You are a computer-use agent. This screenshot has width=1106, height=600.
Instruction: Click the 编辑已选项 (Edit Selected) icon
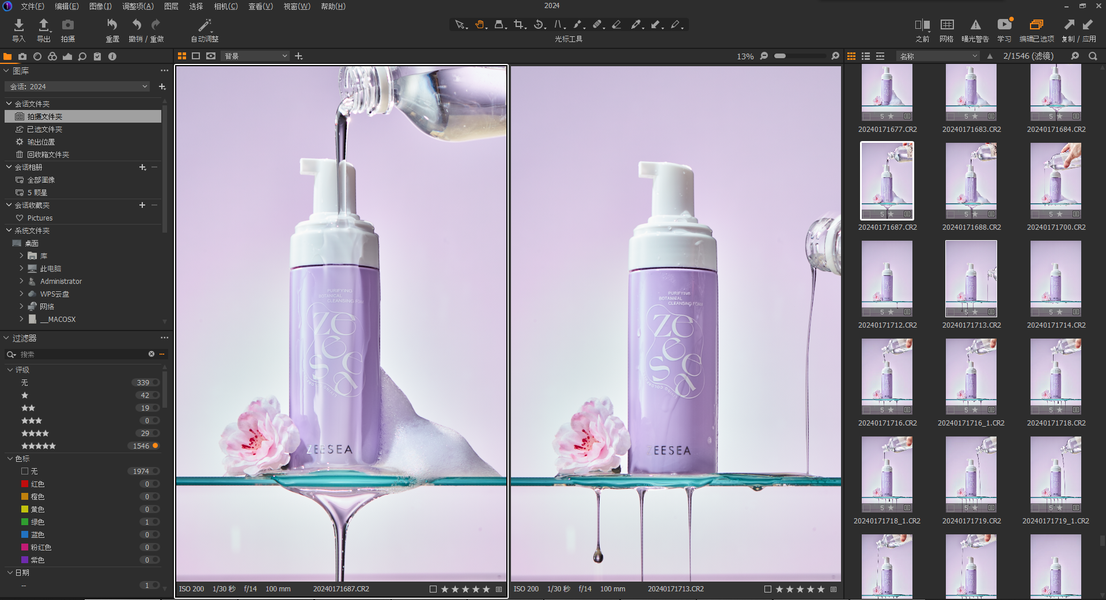click(x=1036, y=25)
